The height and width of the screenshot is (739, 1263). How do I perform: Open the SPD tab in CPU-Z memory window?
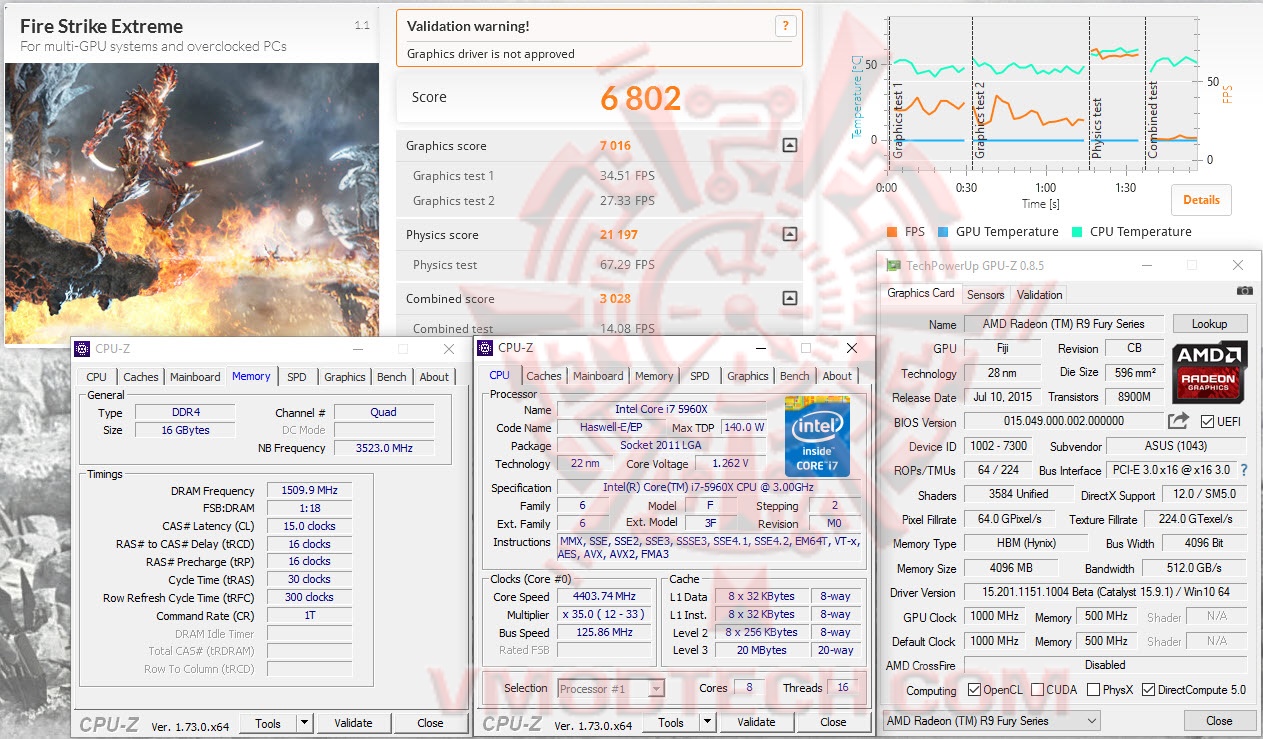(x=297, y=377)
